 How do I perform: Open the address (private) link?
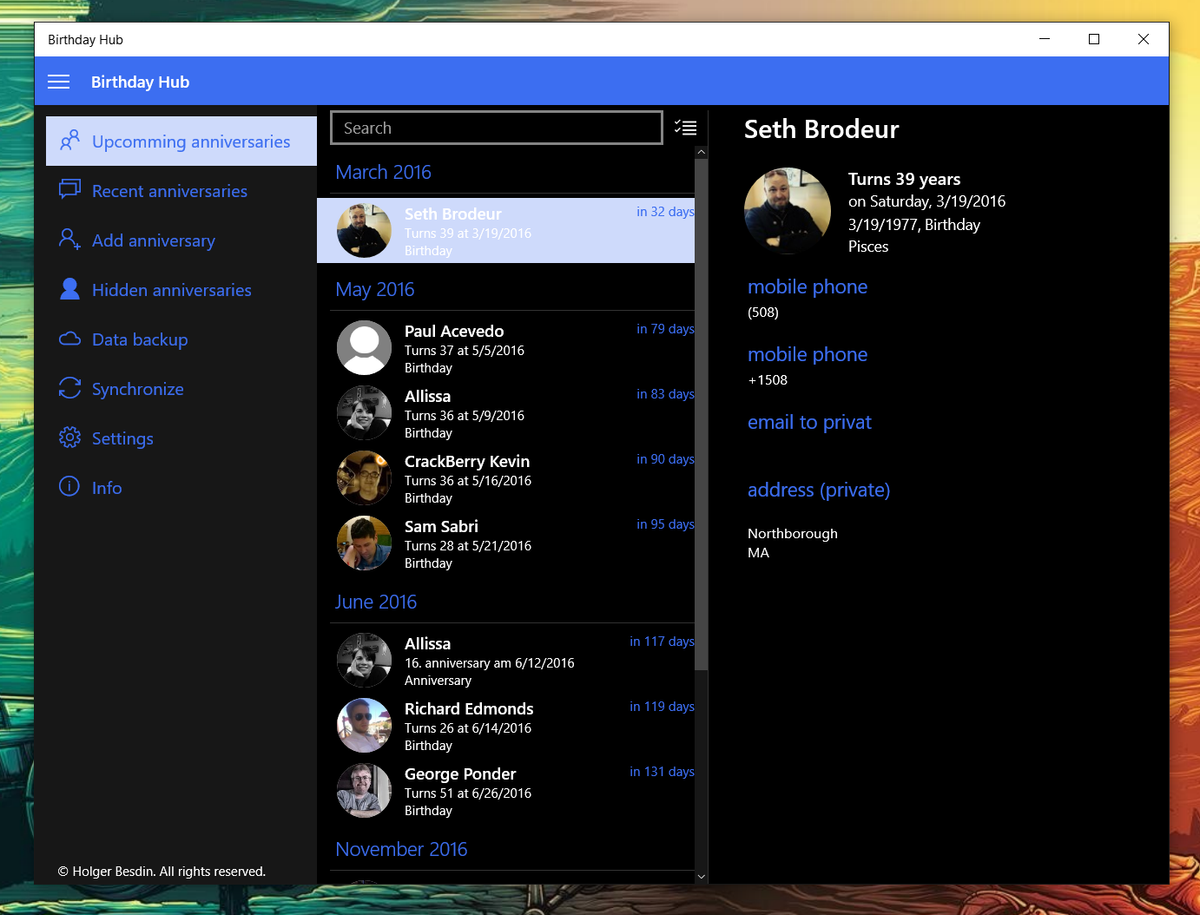click(818, 490)
